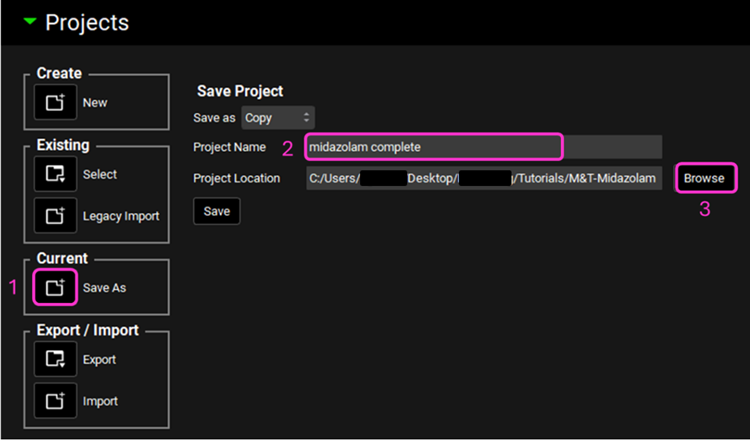This screenshot has width=750, height=441.
Task: Click the Project Location path field
Action: point(484,178)
